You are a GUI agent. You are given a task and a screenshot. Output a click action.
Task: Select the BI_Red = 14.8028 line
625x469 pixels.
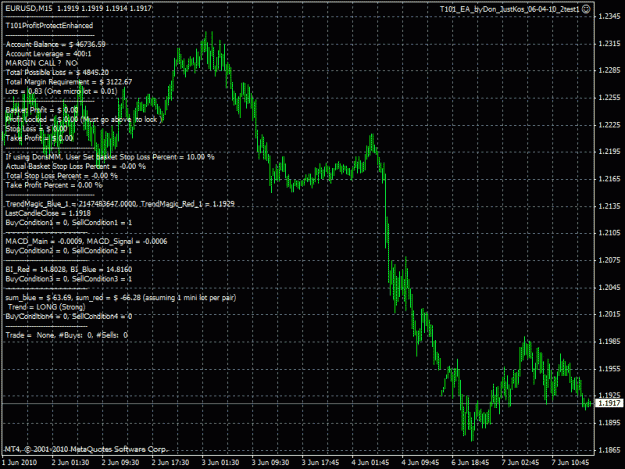[x=69, y=269]
